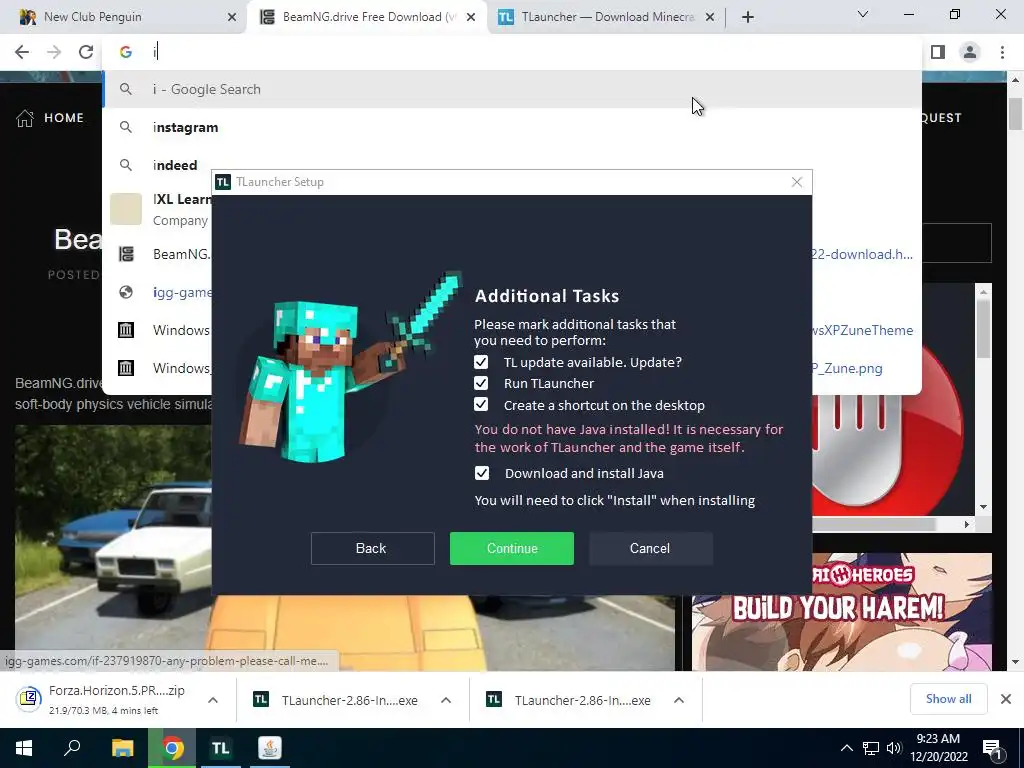The width and height of the screenshot is (1024, 768).
Task: Open the Forza.Horizon.5 zip download item
Action: point(108,699)
